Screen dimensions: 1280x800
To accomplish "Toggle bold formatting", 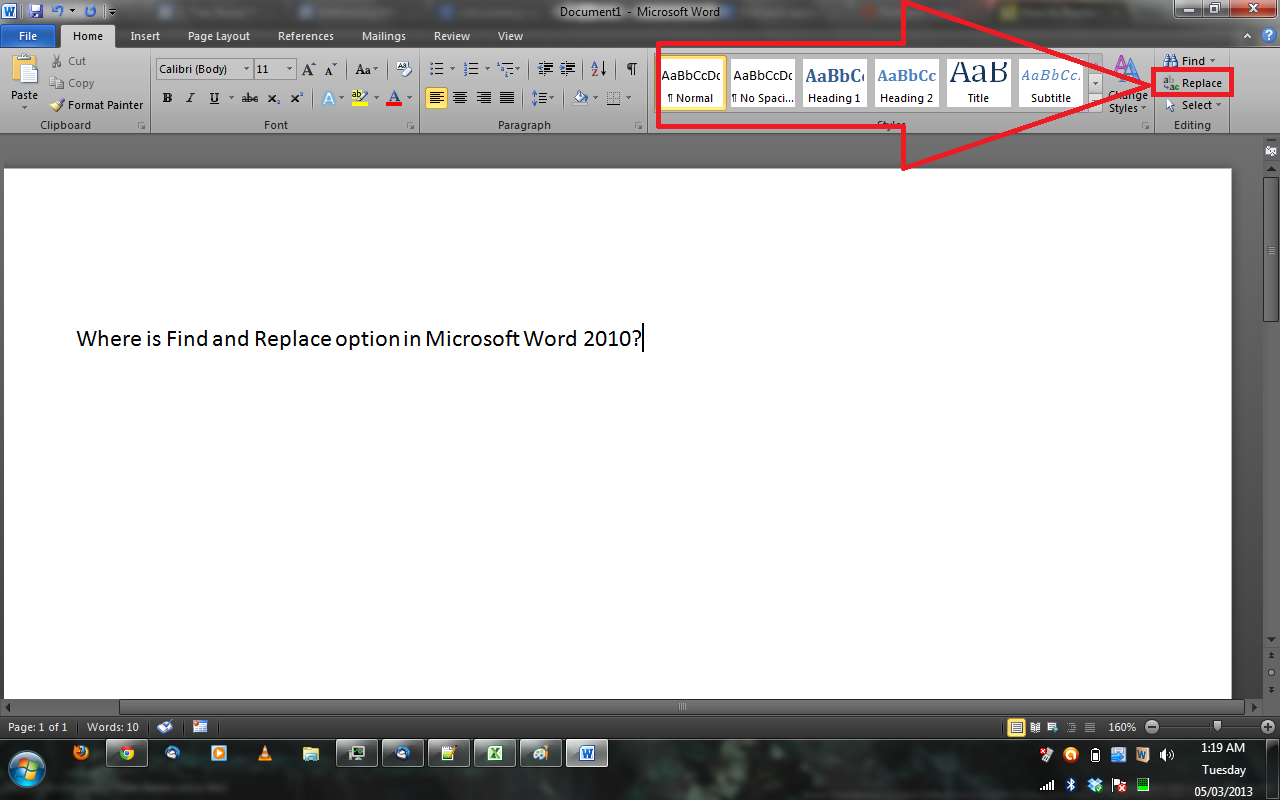I will tap(167, 98).
